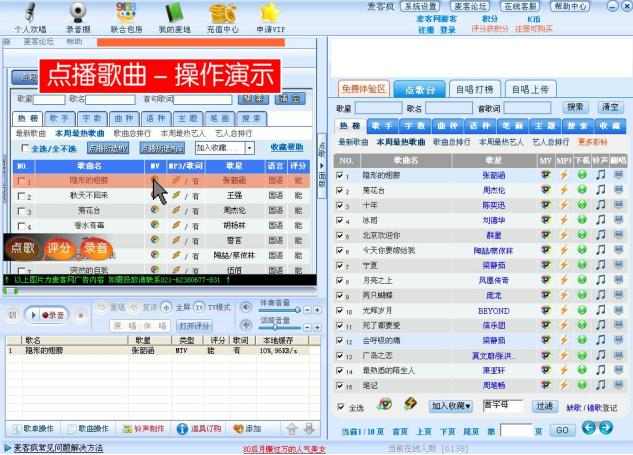Click 搜索 button in right panel
The height and width of the screenshot is (455, 633).
(x=575, y=107)
